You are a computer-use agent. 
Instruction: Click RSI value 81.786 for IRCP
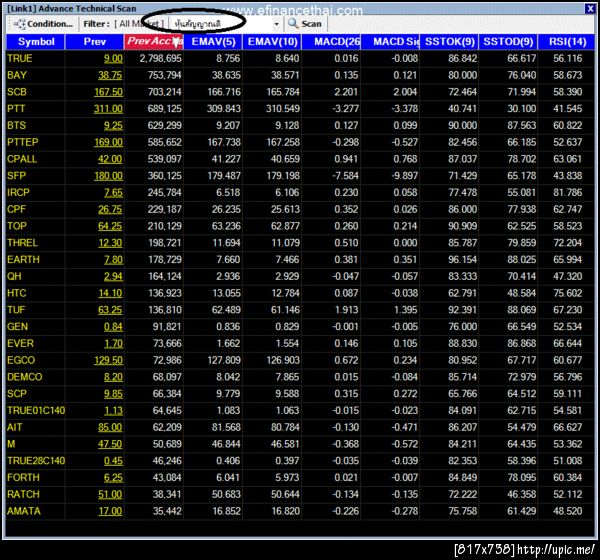tap(567, 193)
